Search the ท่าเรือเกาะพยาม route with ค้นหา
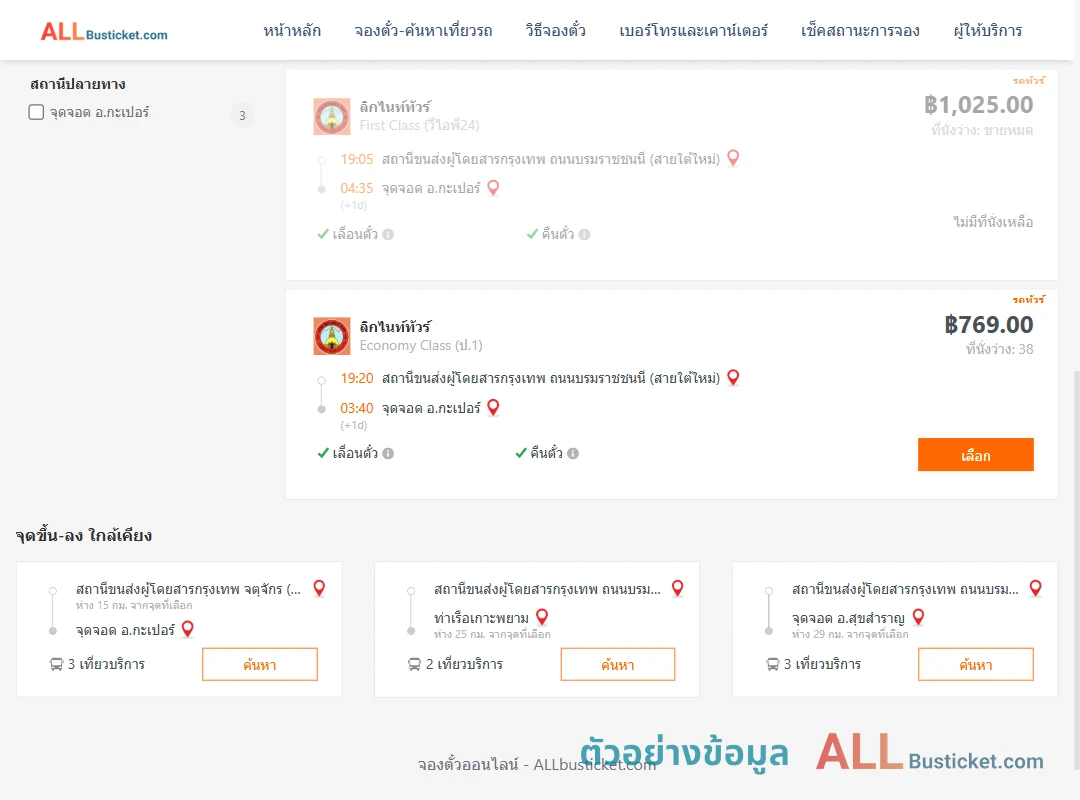1080x800 pixels. tap(618, 664)
